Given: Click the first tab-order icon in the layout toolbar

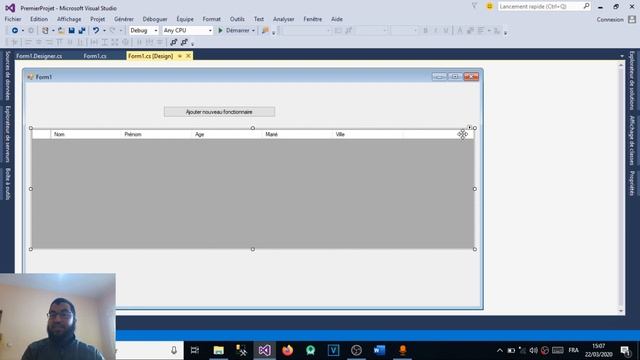Looking at the screenshot, I should (x=173, y=42).
